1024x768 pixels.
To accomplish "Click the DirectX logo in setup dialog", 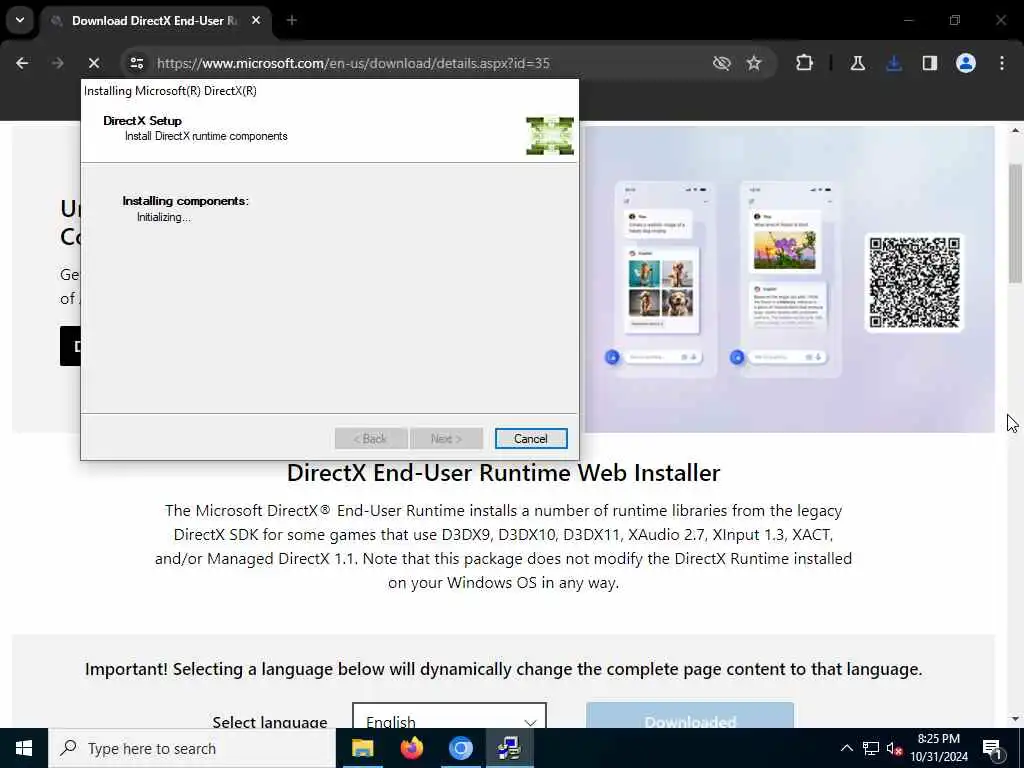I will point(550,136).
